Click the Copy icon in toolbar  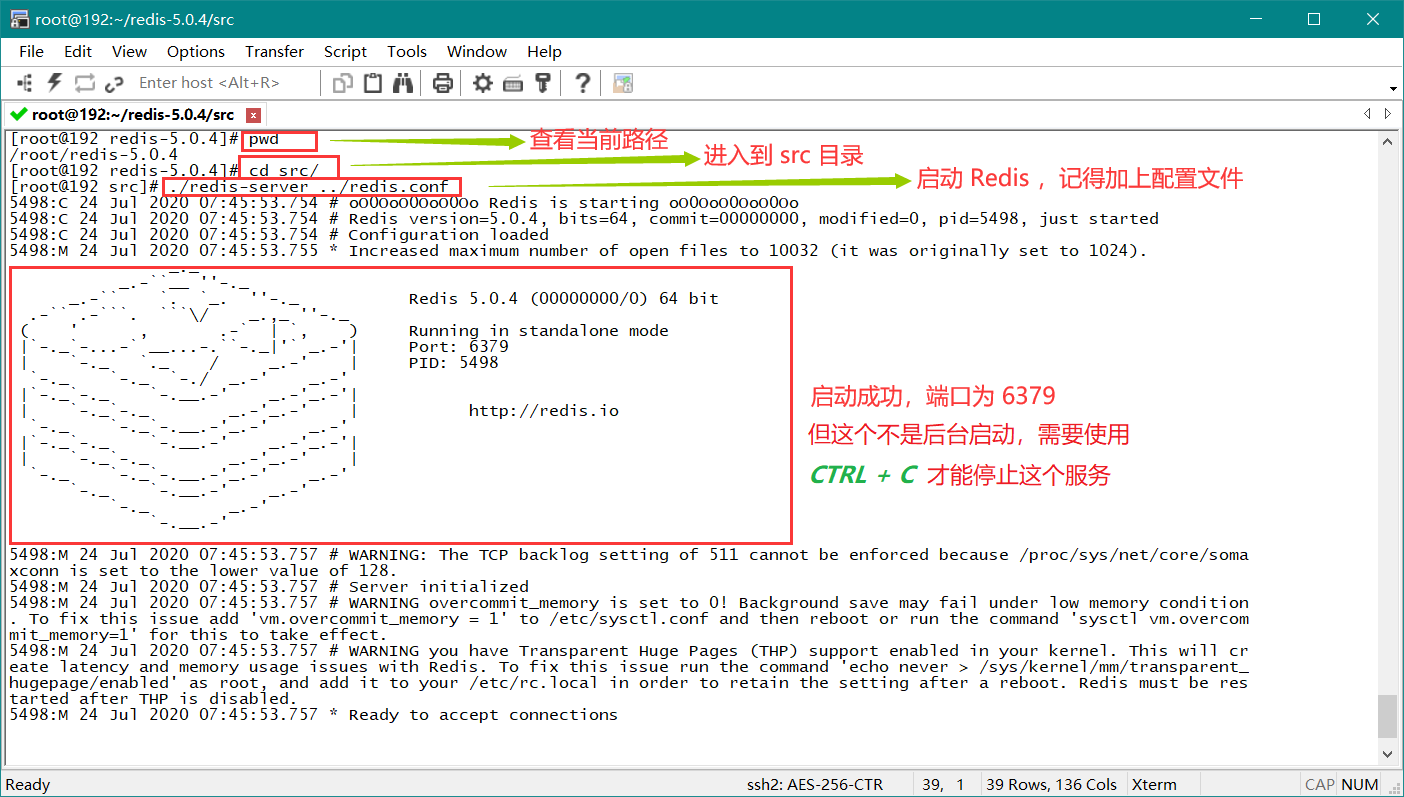[x=344, y=83]
